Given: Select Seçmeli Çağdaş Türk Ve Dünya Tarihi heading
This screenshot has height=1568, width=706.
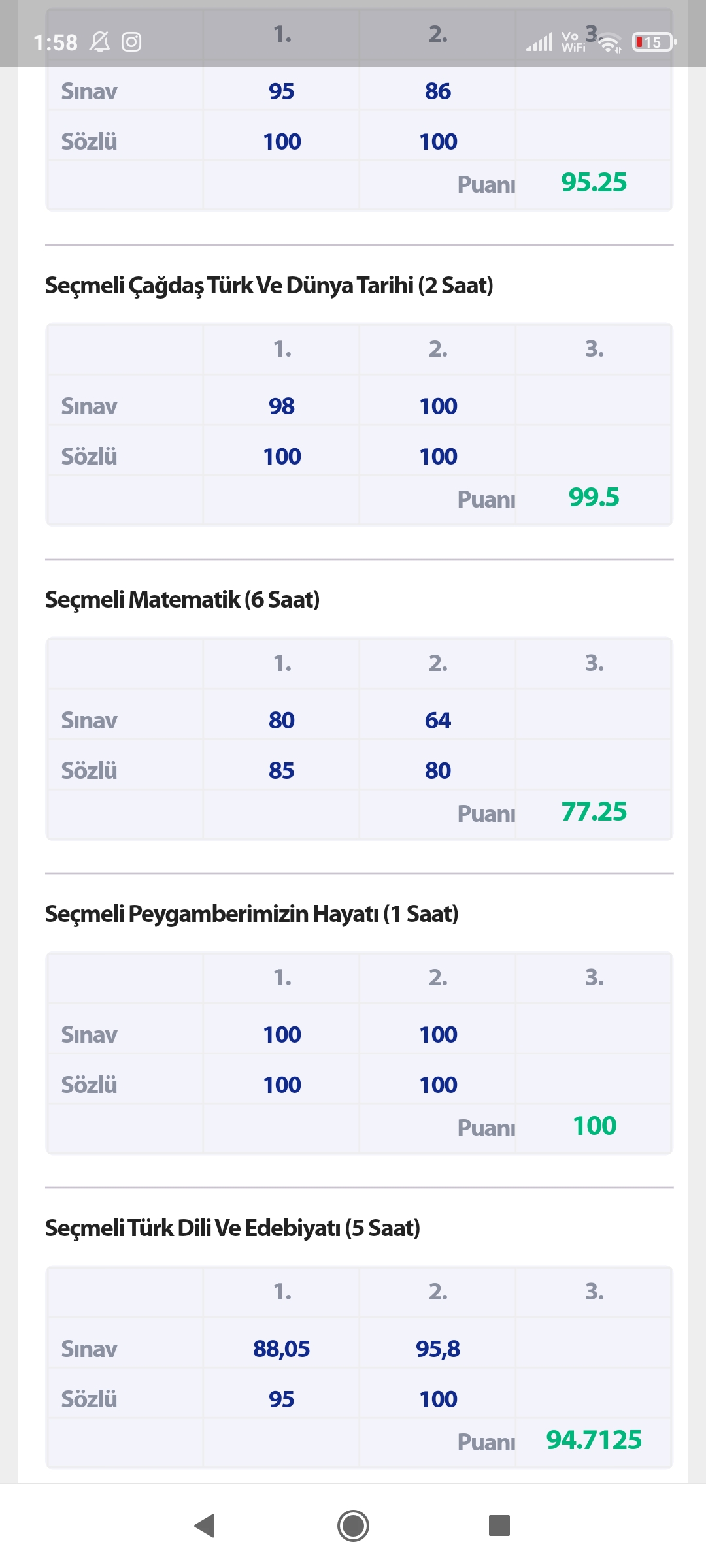Looking at the screenshot, I should click(x=269, y=286).
